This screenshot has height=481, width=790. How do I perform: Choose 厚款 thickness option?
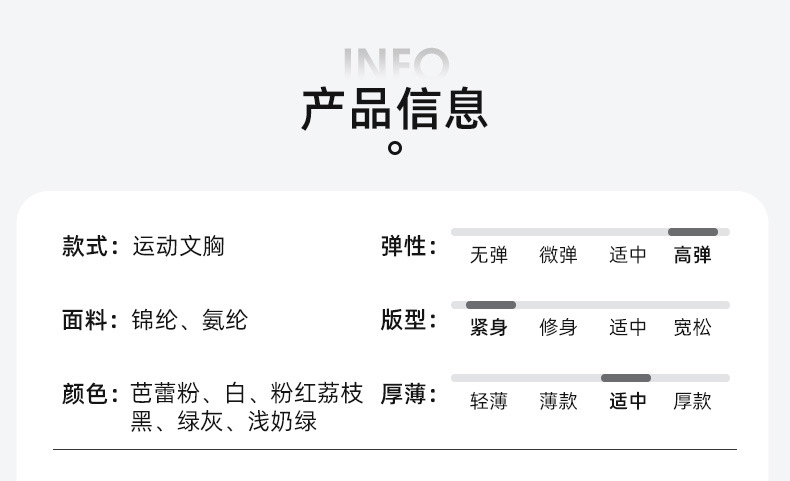[x=692, y=401]
